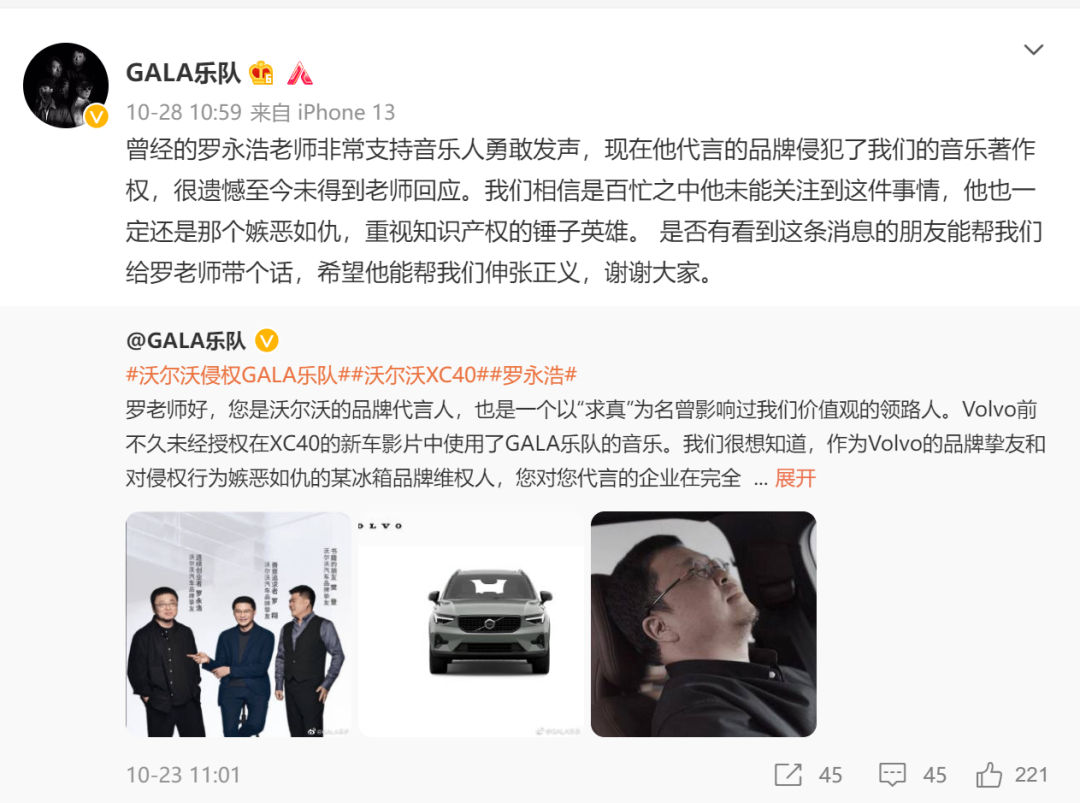
Task: View the man sleeping in car photo
Action: tap(704, 624)
